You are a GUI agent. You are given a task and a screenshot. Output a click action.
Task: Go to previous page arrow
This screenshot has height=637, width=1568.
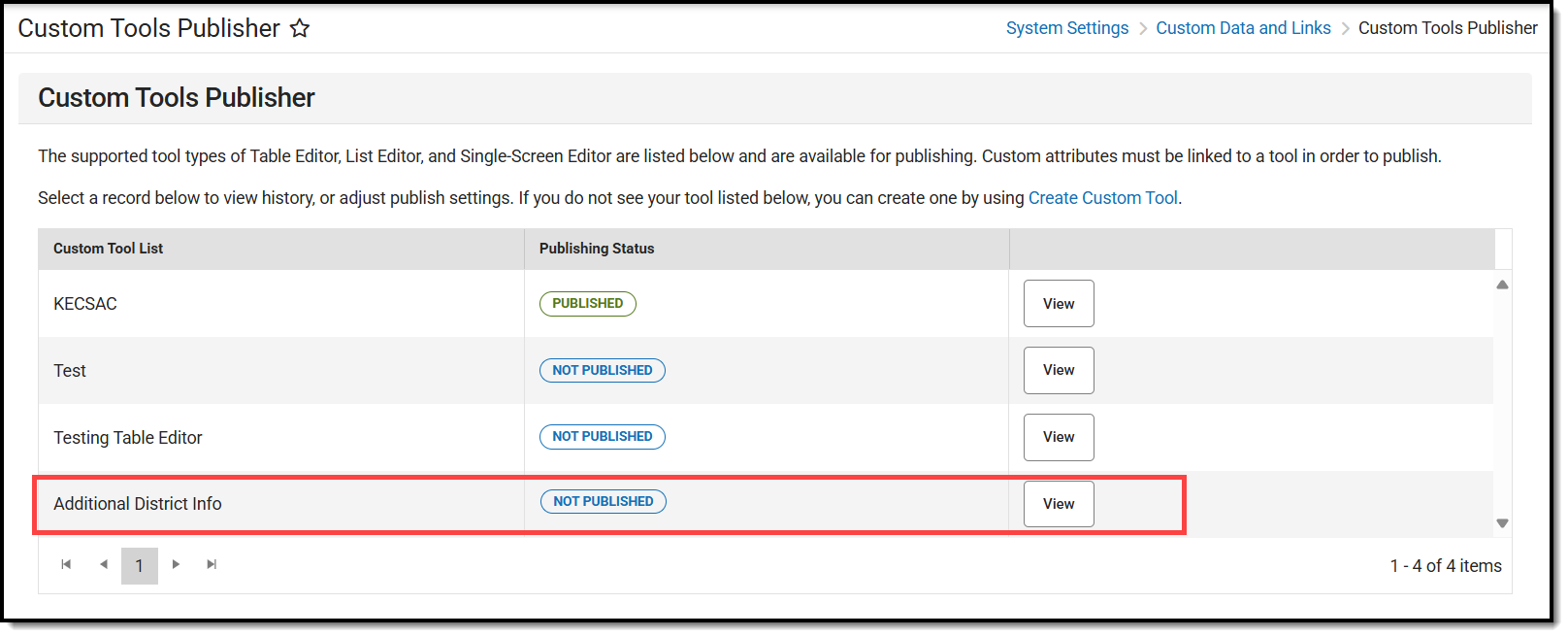[103, 564]
